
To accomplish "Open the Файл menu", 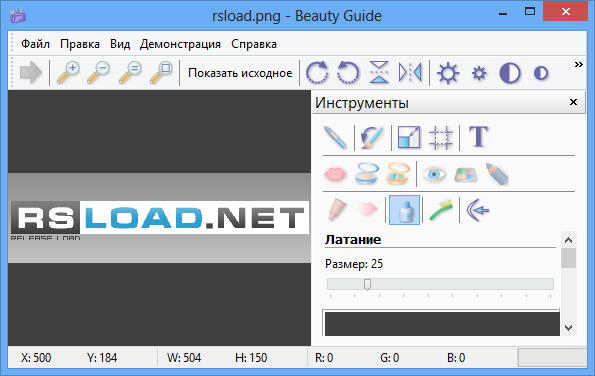I will click(35, 44).
